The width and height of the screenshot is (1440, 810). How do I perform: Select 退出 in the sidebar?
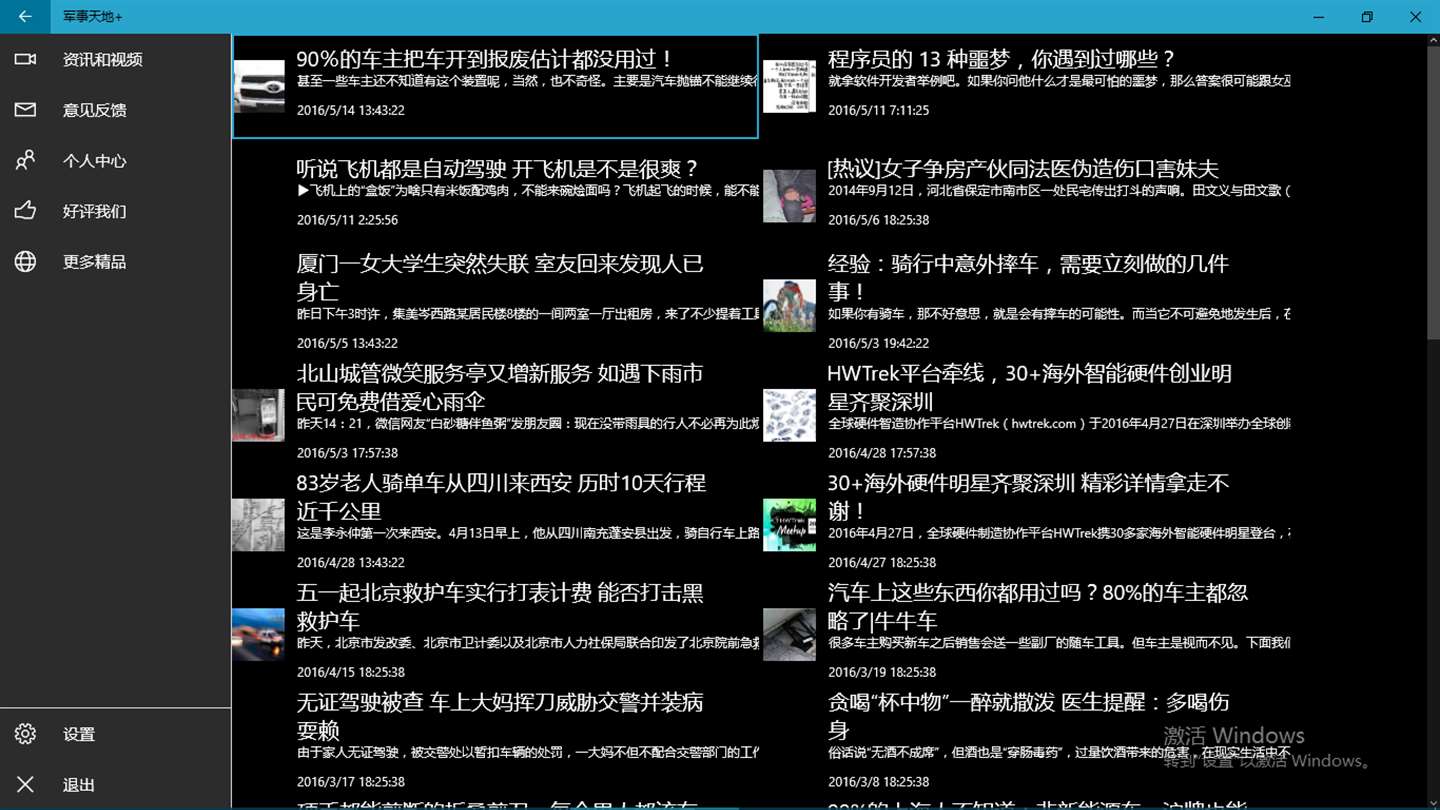(x=115, y=785)
